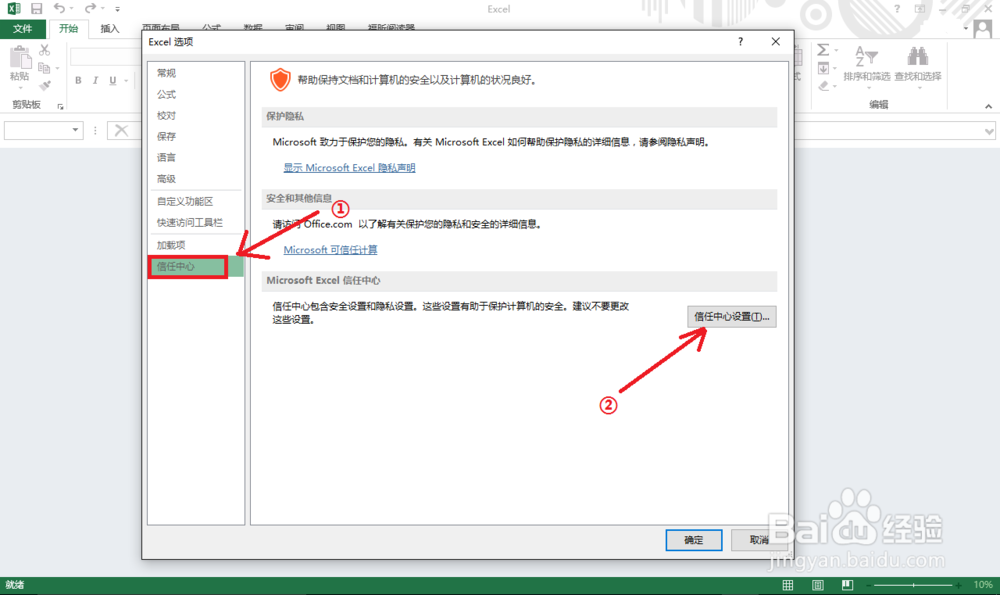Click the Excel logo icon in title bar
Screen dimensions: 1000x595
pyautogui.click(x=13, y=9)
